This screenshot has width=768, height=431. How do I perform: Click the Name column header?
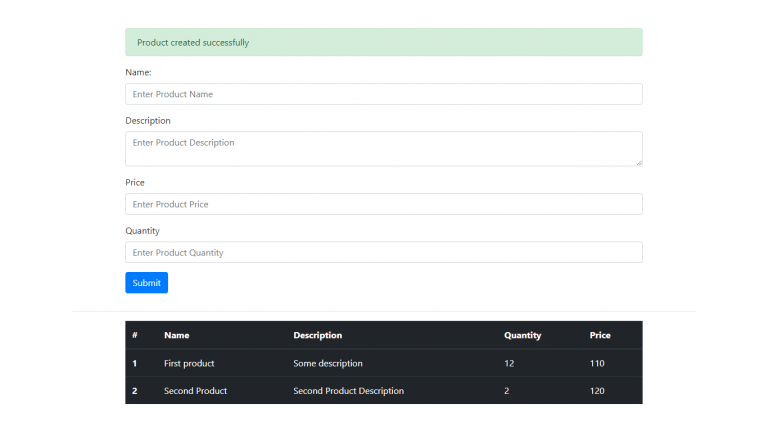click(177, 335)
